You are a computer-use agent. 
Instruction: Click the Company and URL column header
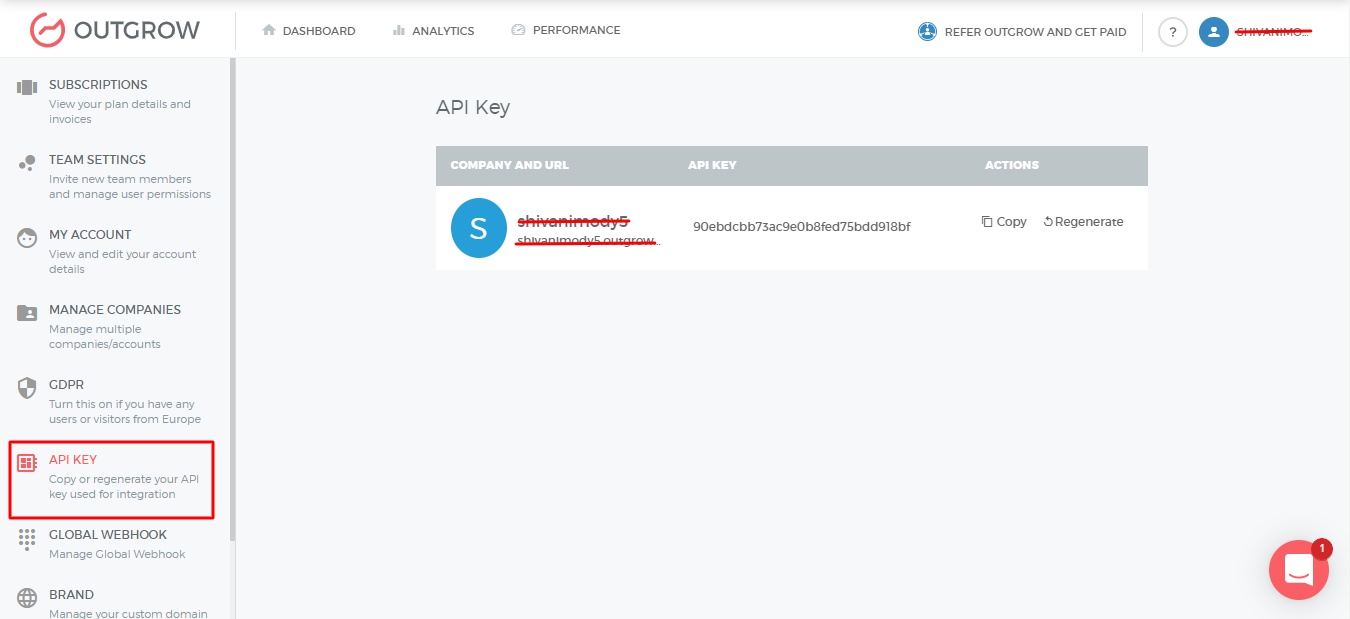tap(509, 165)
